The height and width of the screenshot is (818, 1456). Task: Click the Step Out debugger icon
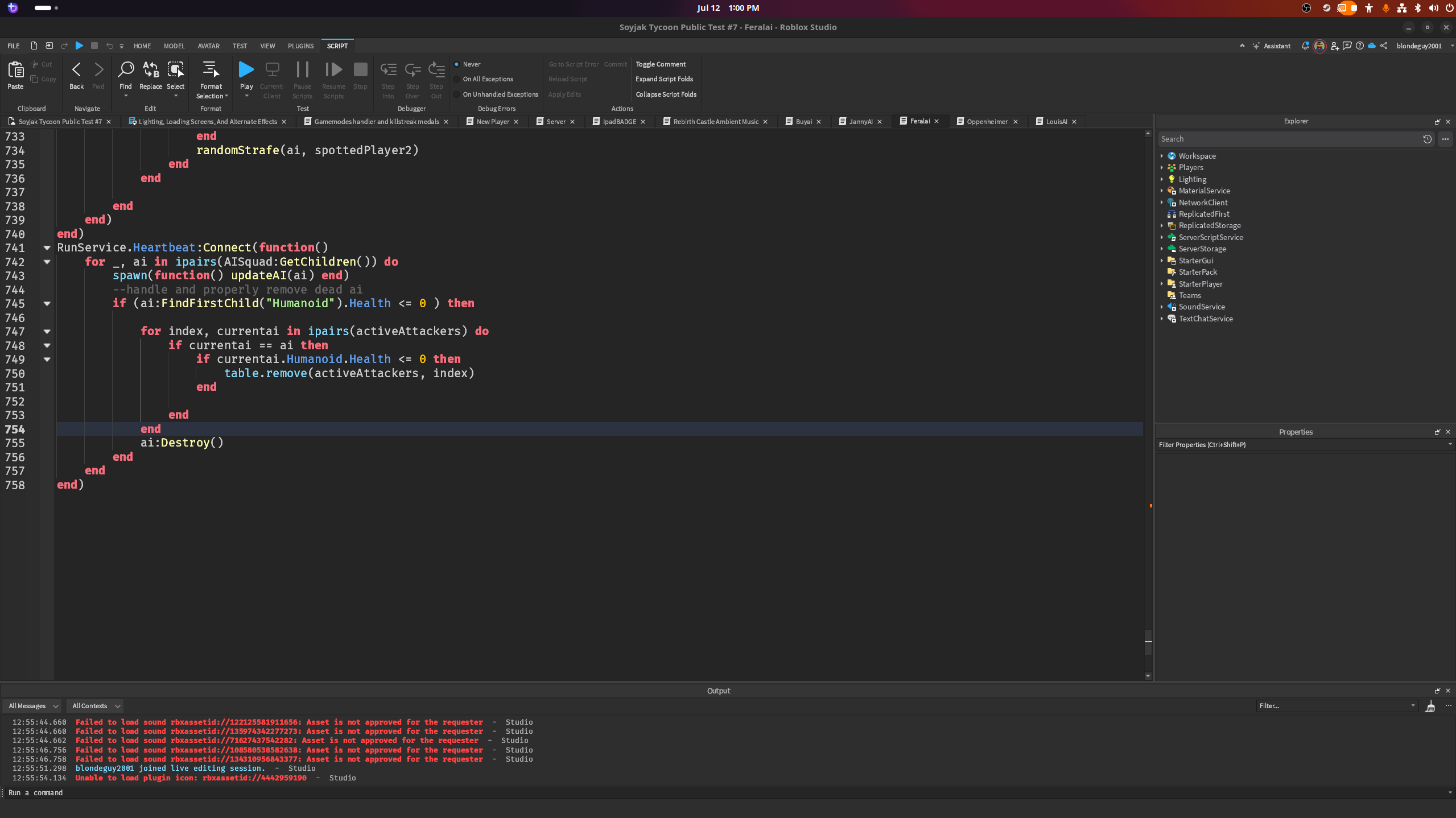(436, 70)
